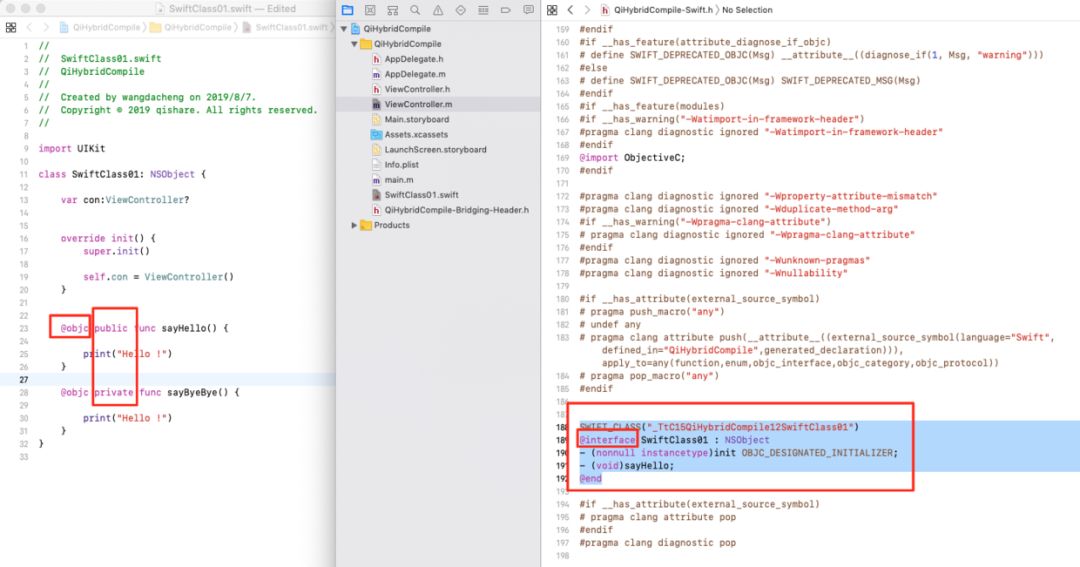This screenshot has width=1080, height=567.
Task: Open LaunchScreen.storyboard file
Action: point(435,150)
